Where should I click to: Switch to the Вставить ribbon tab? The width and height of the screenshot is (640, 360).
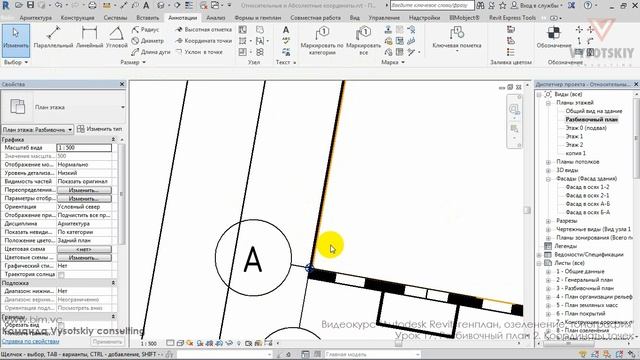[x=147, y=18]
